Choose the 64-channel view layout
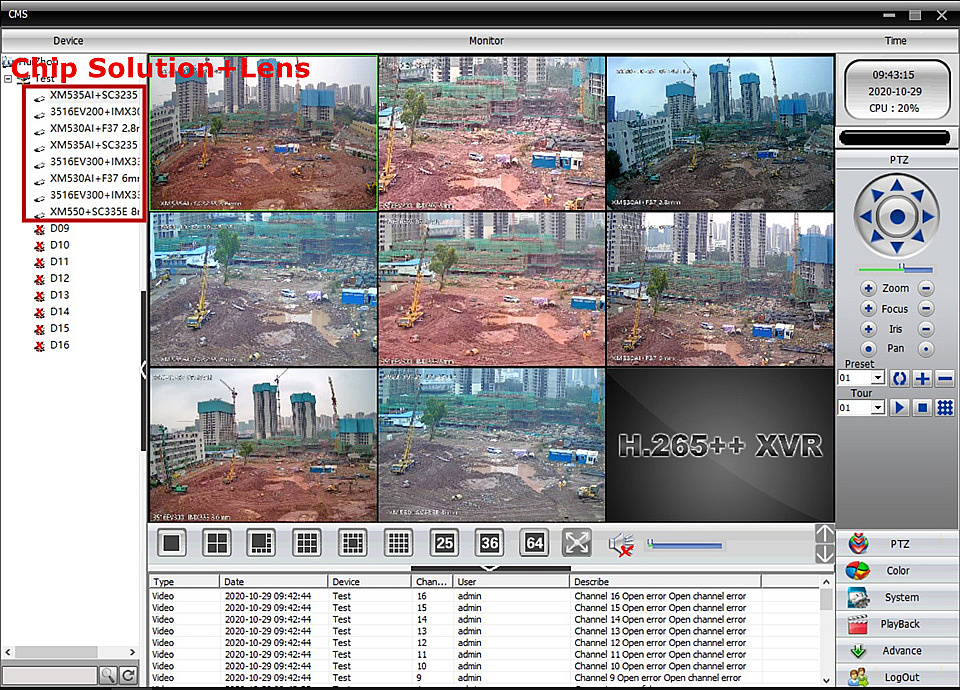 tap(534, 543)
